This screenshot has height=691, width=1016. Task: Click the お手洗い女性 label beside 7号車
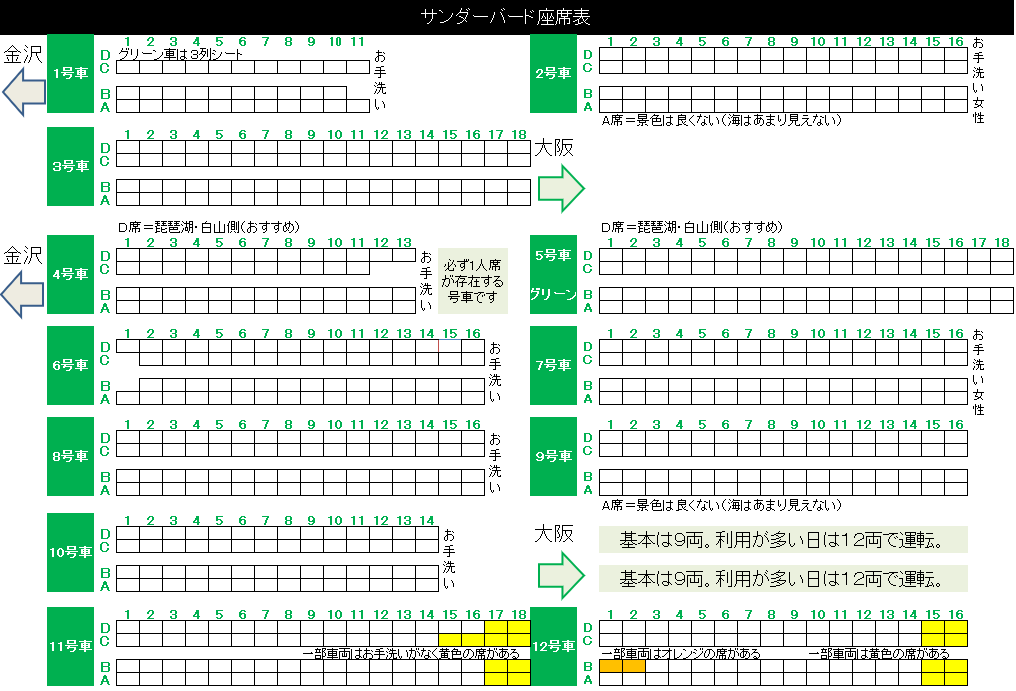(978, 372)
